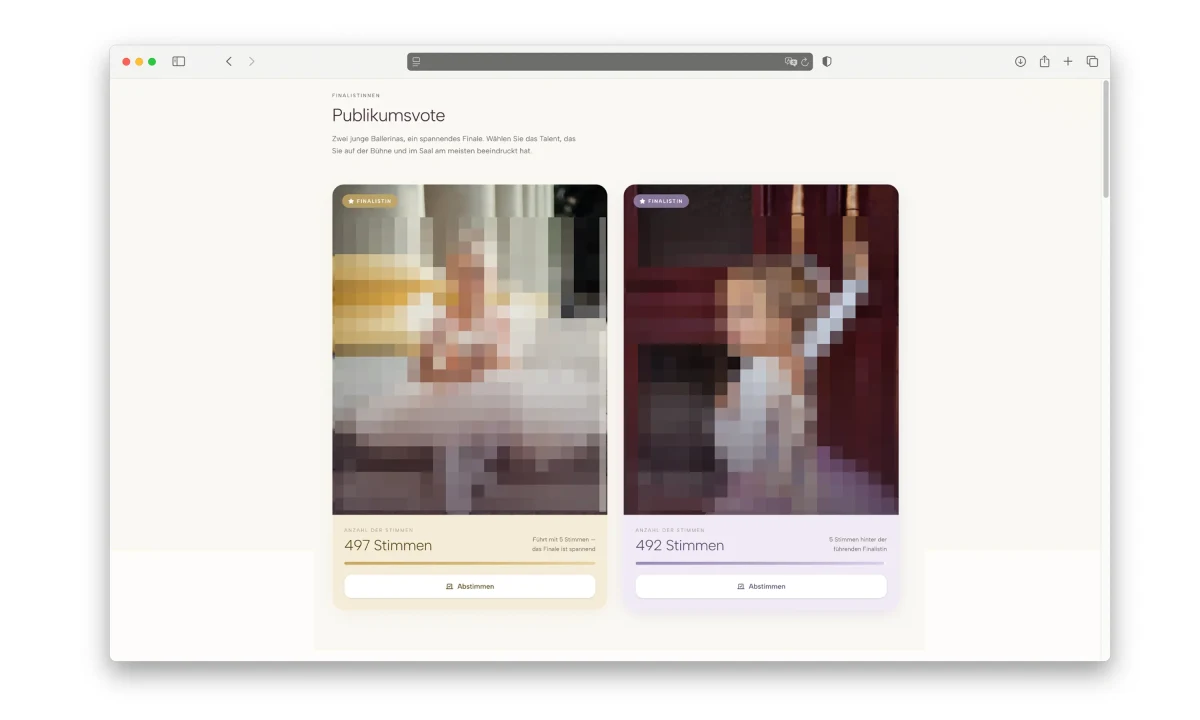Open the Share icon

coord(1044,61)
